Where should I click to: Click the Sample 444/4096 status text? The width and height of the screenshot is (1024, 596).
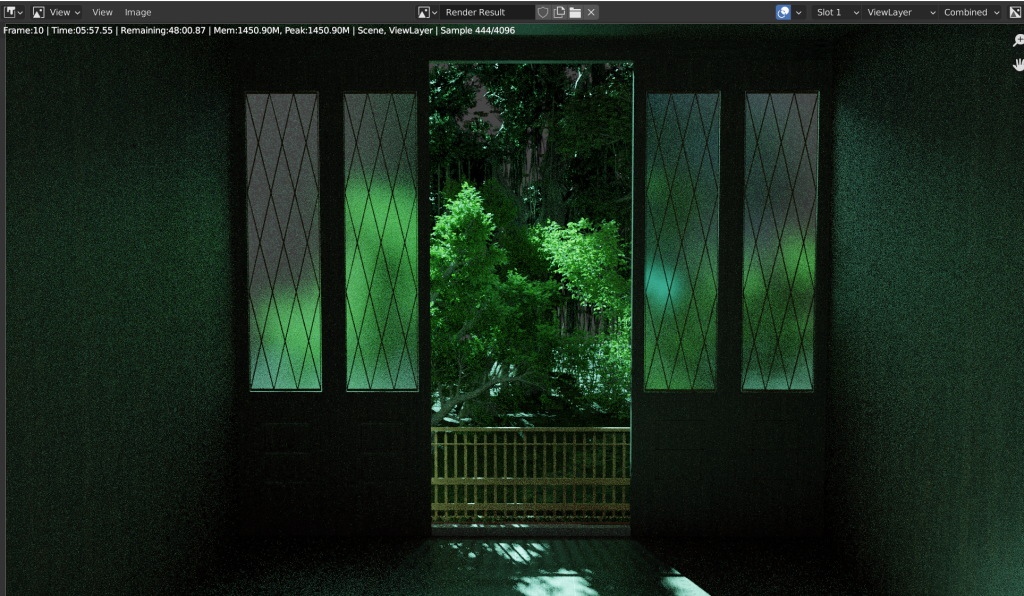tap(477, 30)
